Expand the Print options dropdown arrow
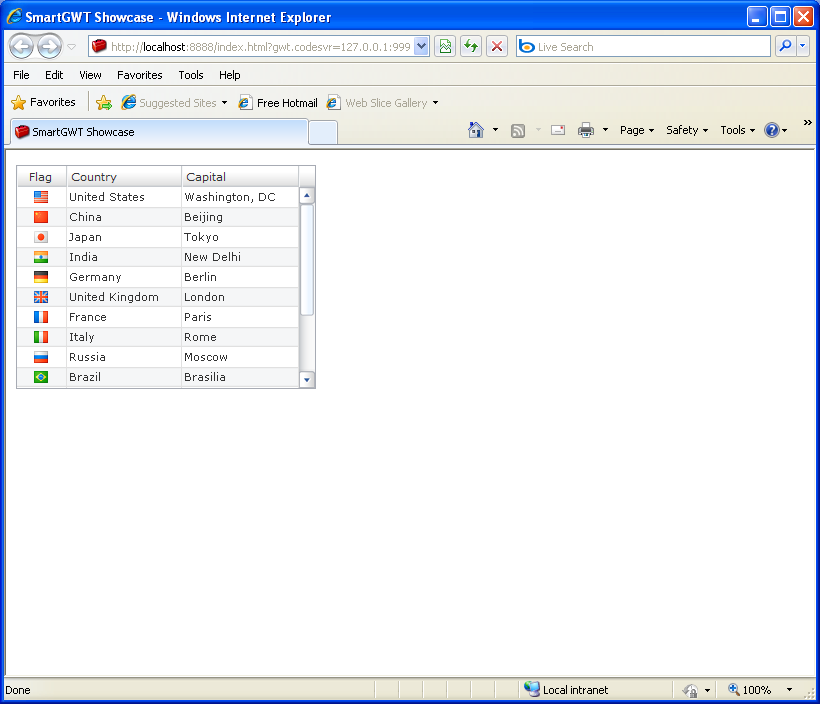 [x=606, y=130]
